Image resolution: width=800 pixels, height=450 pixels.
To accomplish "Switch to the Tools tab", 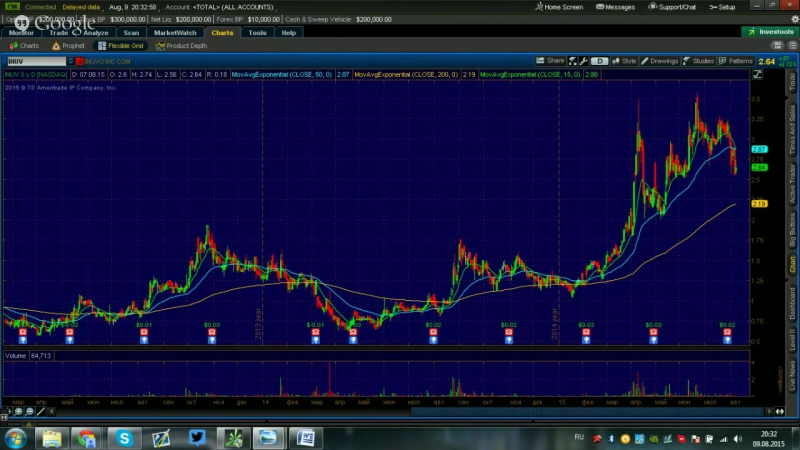I will click(x=257, y=33).
